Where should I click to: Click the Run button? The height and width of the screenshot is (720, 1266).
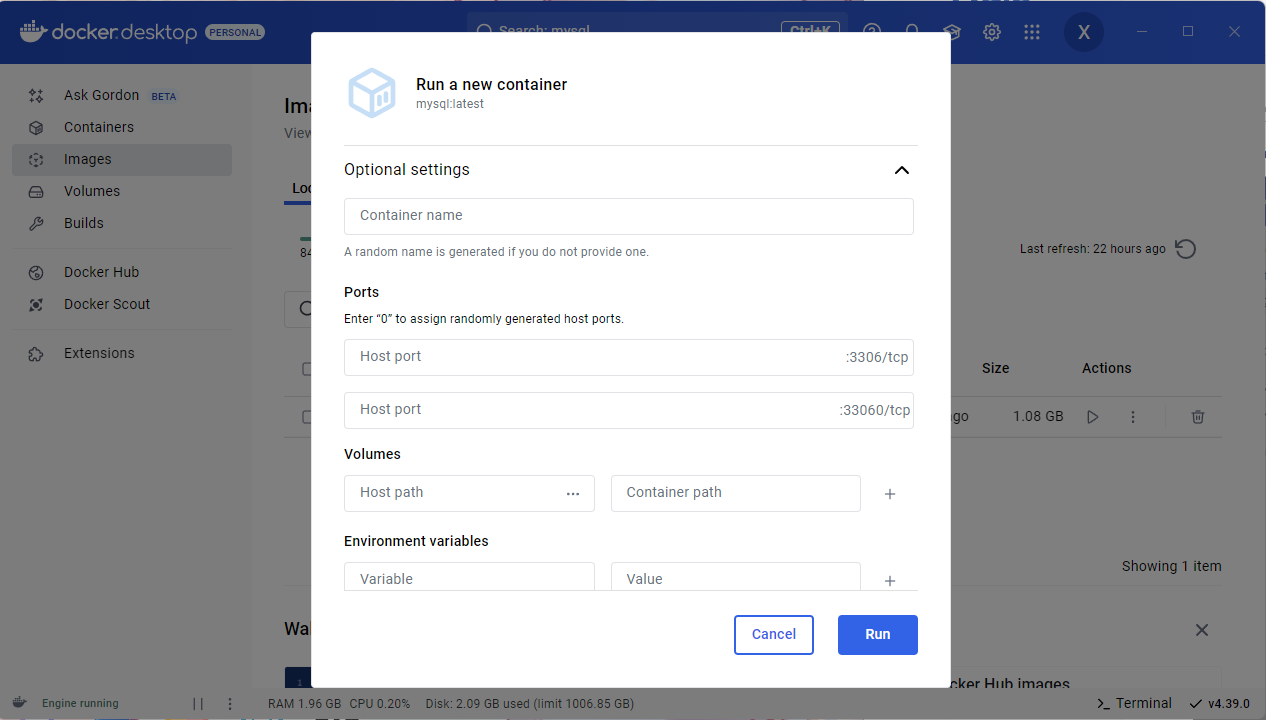point(877,634)
